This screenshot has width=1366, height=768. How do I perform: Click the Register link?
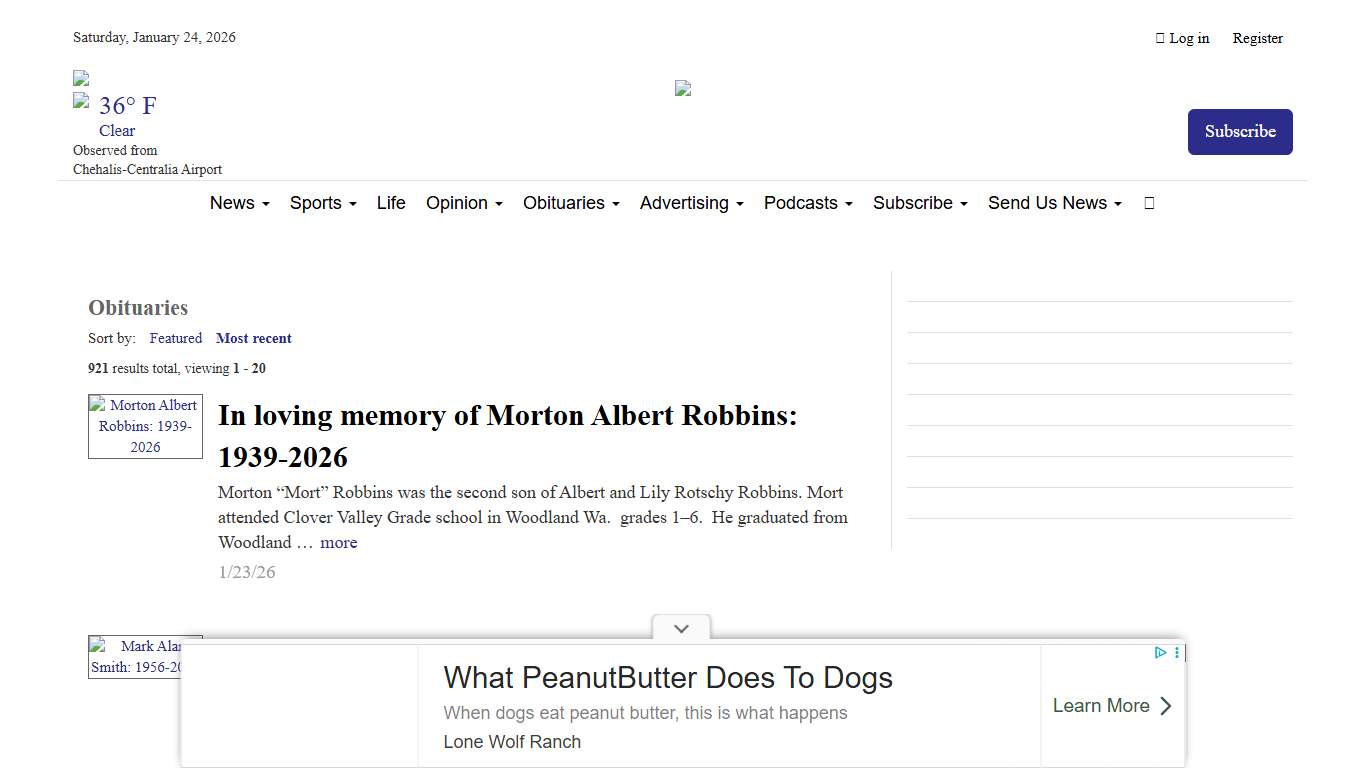point(1257,38)
